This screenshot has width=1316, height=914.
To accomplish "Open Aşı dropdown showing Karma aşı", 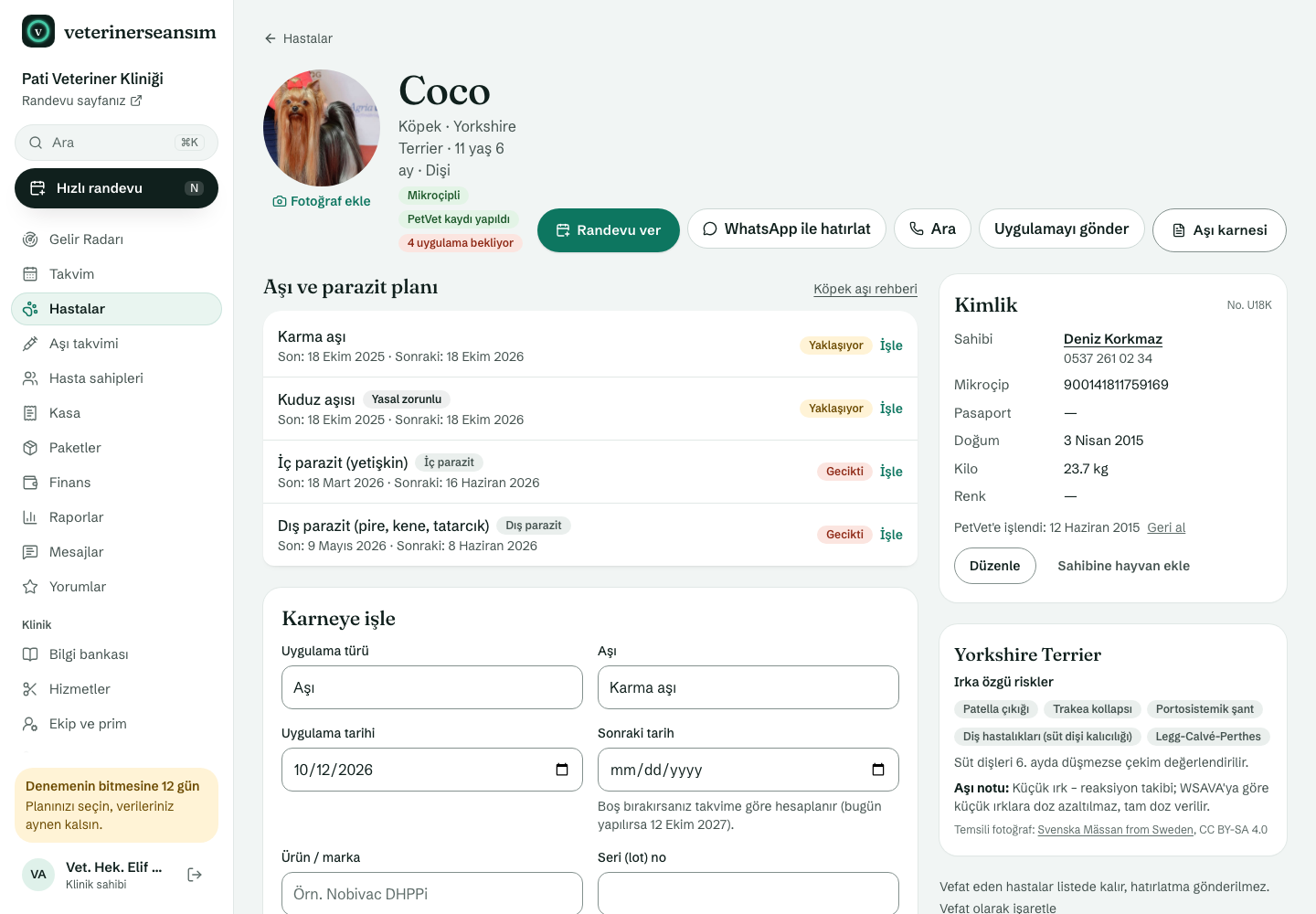I will pyautogui.click(x=748, y=687).
